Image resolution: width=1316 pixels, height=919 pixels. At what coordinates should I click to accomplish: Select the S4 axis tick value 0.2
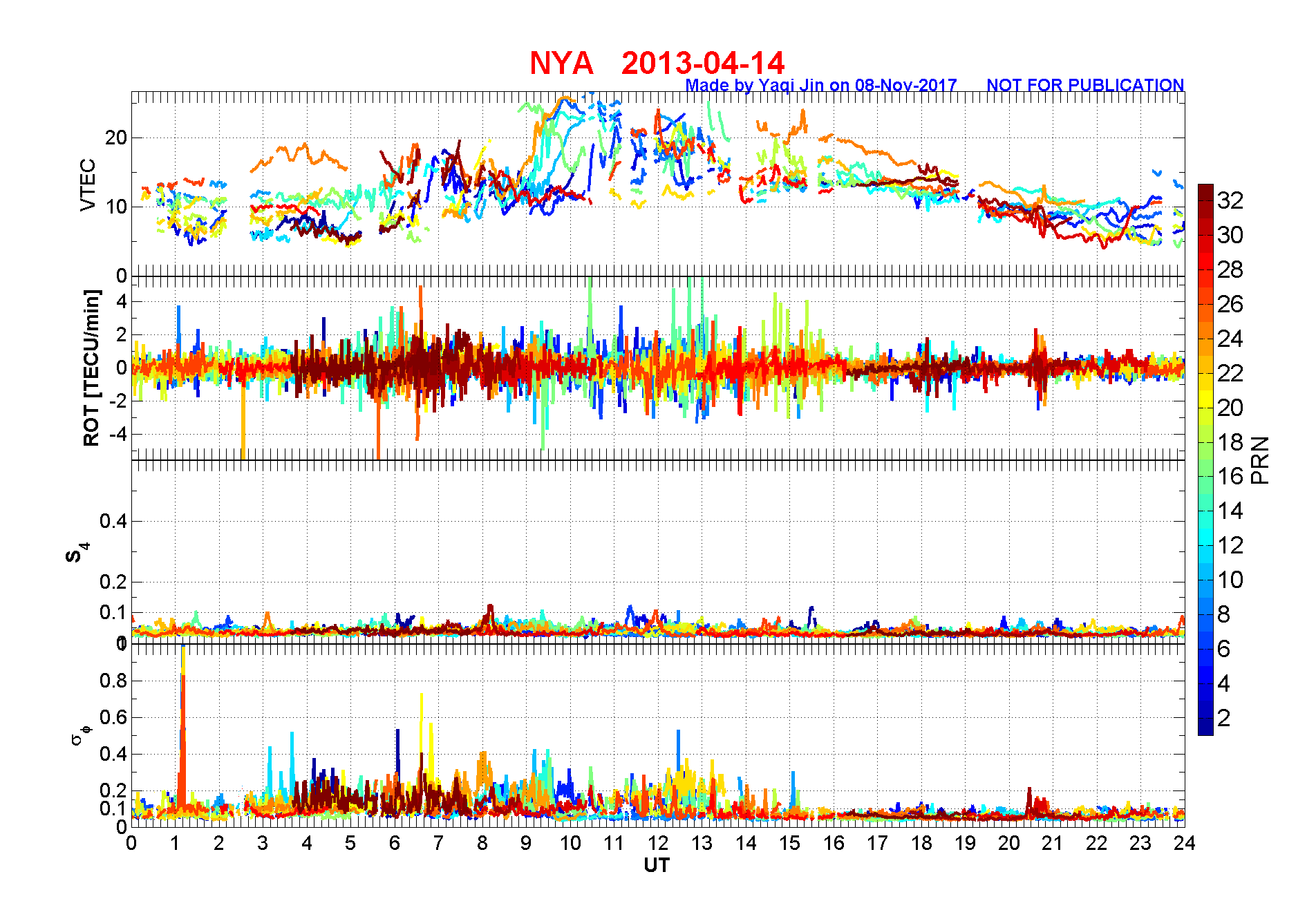[113, 582]
